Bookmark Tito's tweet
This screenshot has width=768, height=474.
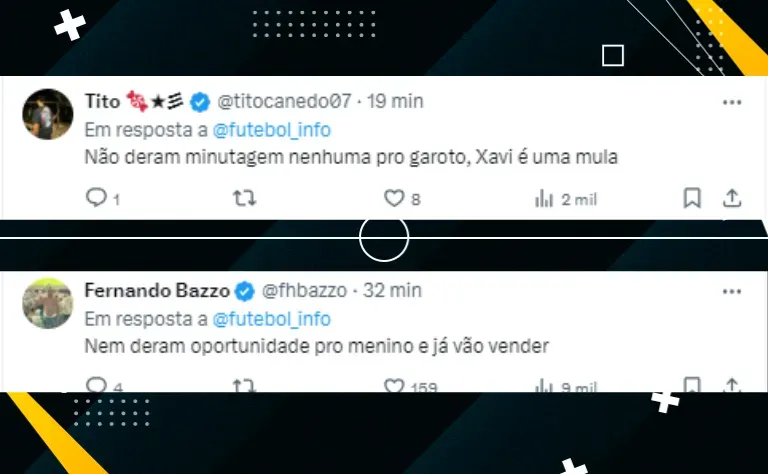click(x=692, y=198)
